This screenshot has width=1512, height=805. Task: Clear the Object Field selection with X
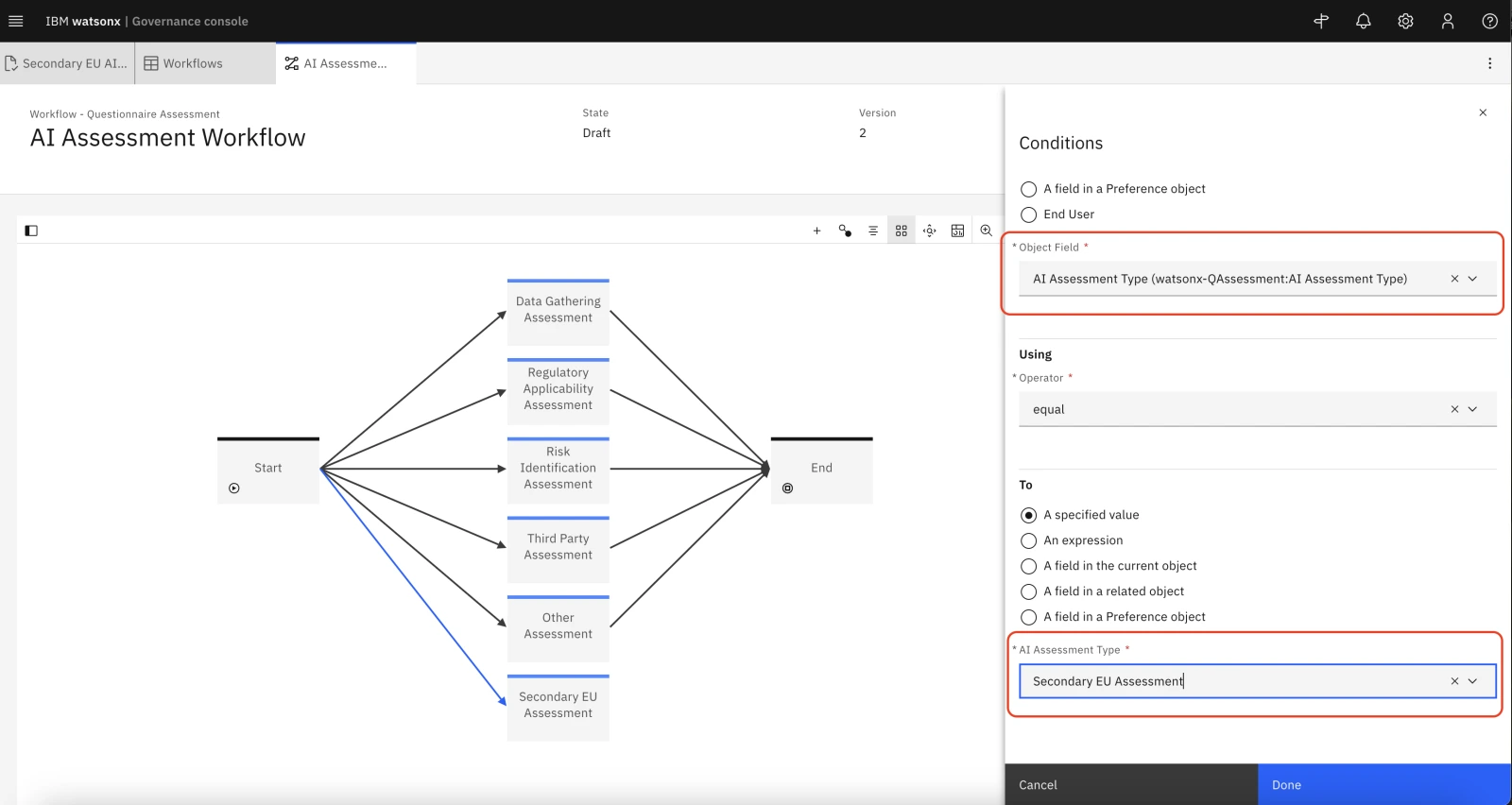coord(1454,279)
